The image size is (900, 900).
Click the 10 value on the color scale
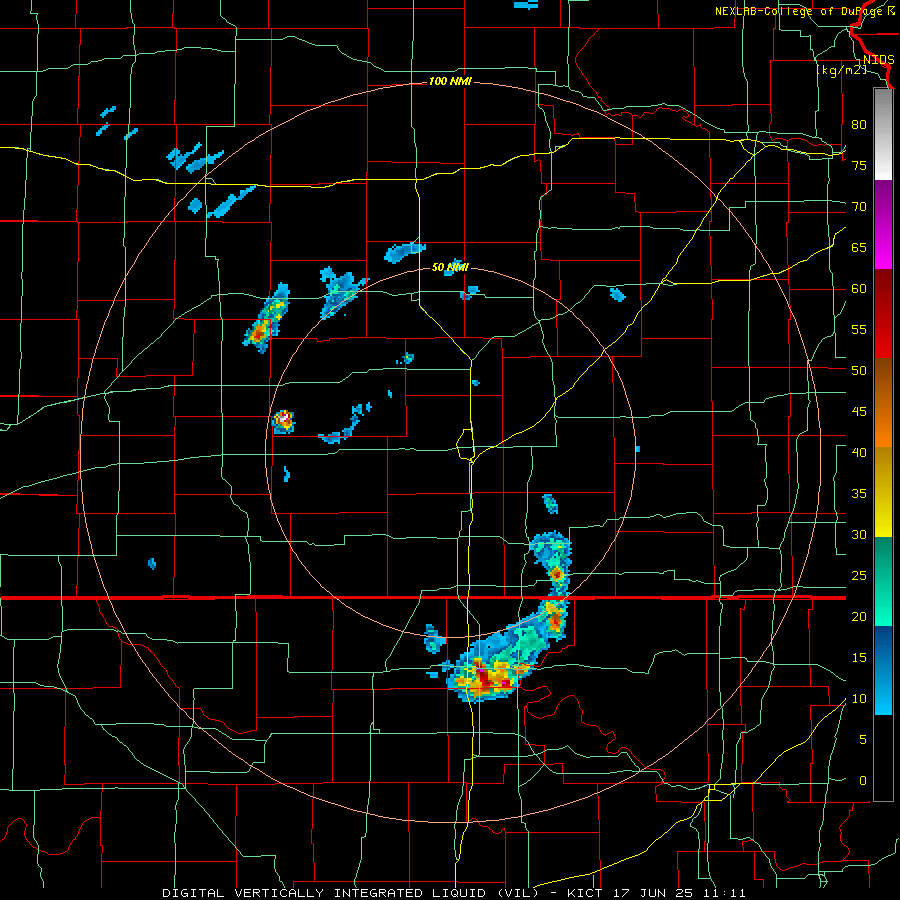(859, 699)
